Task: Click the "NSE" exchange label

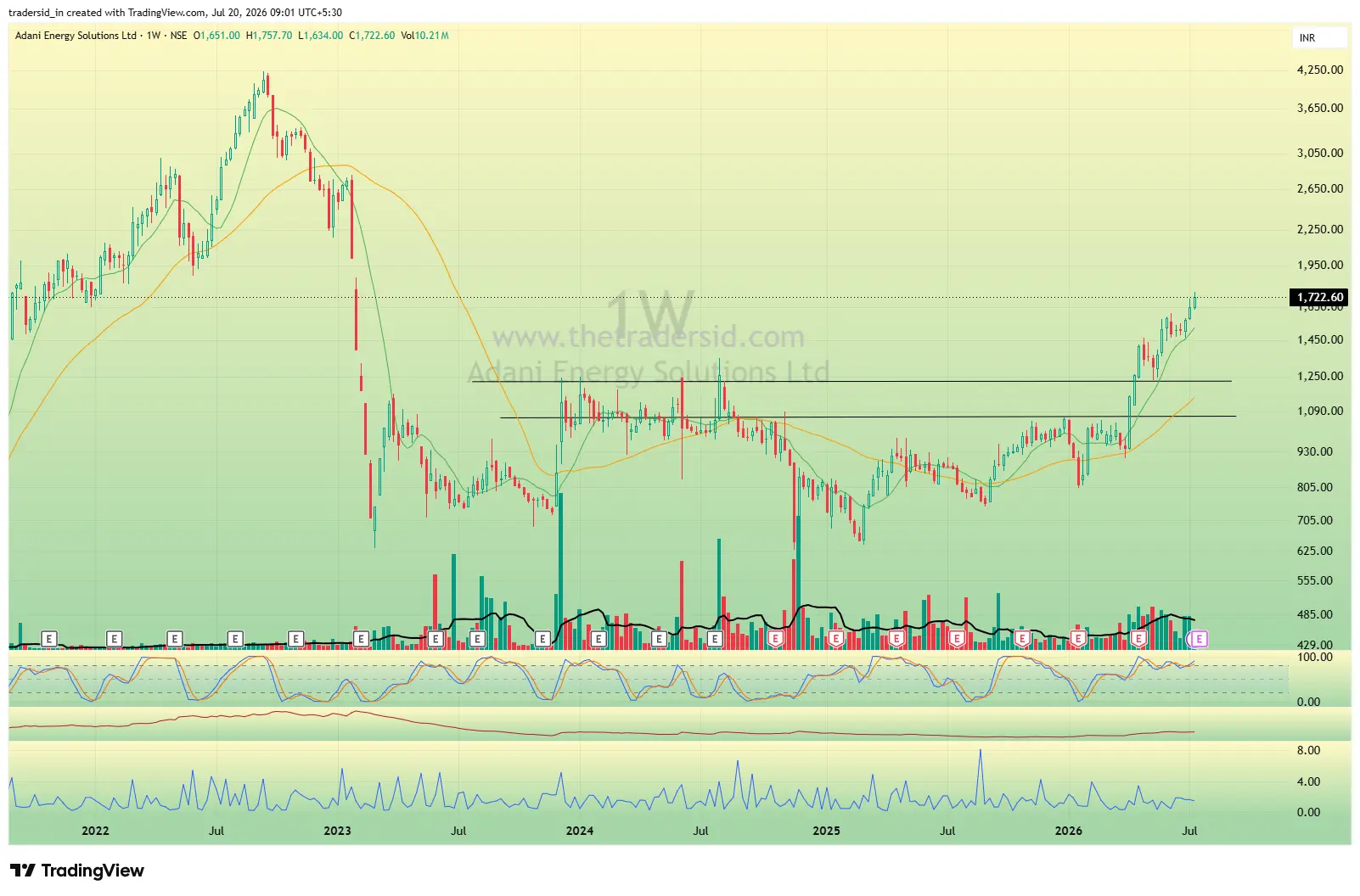Action: point(178,36)
